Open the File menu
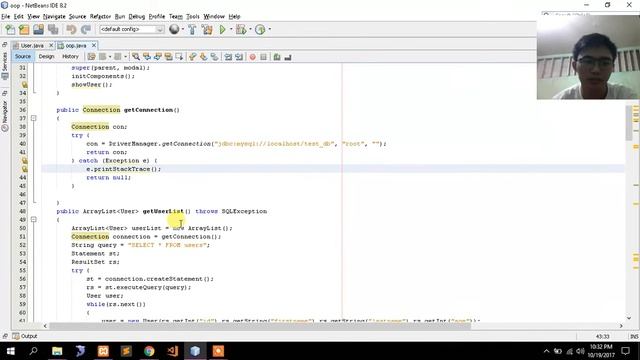Viewport: 640px width, 360px height. [6, 16]
